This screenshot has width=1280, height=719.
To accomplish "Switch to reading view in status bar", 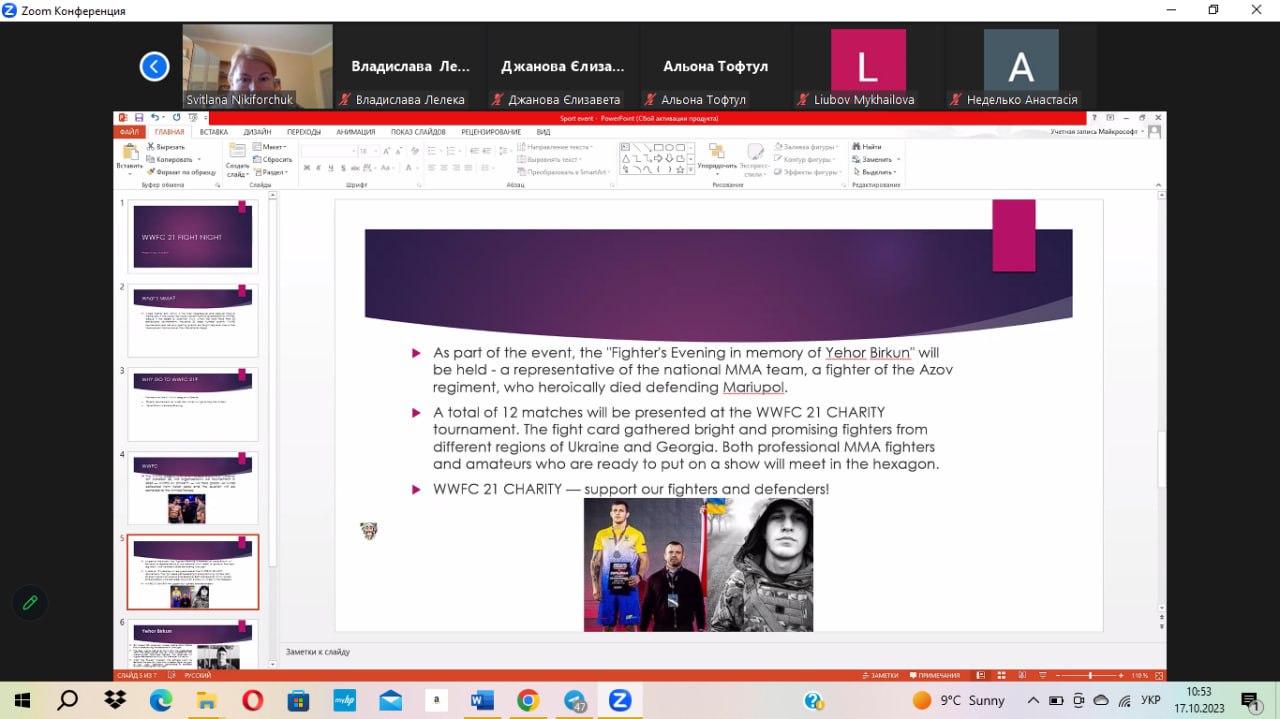I will tap(1022, 675).
